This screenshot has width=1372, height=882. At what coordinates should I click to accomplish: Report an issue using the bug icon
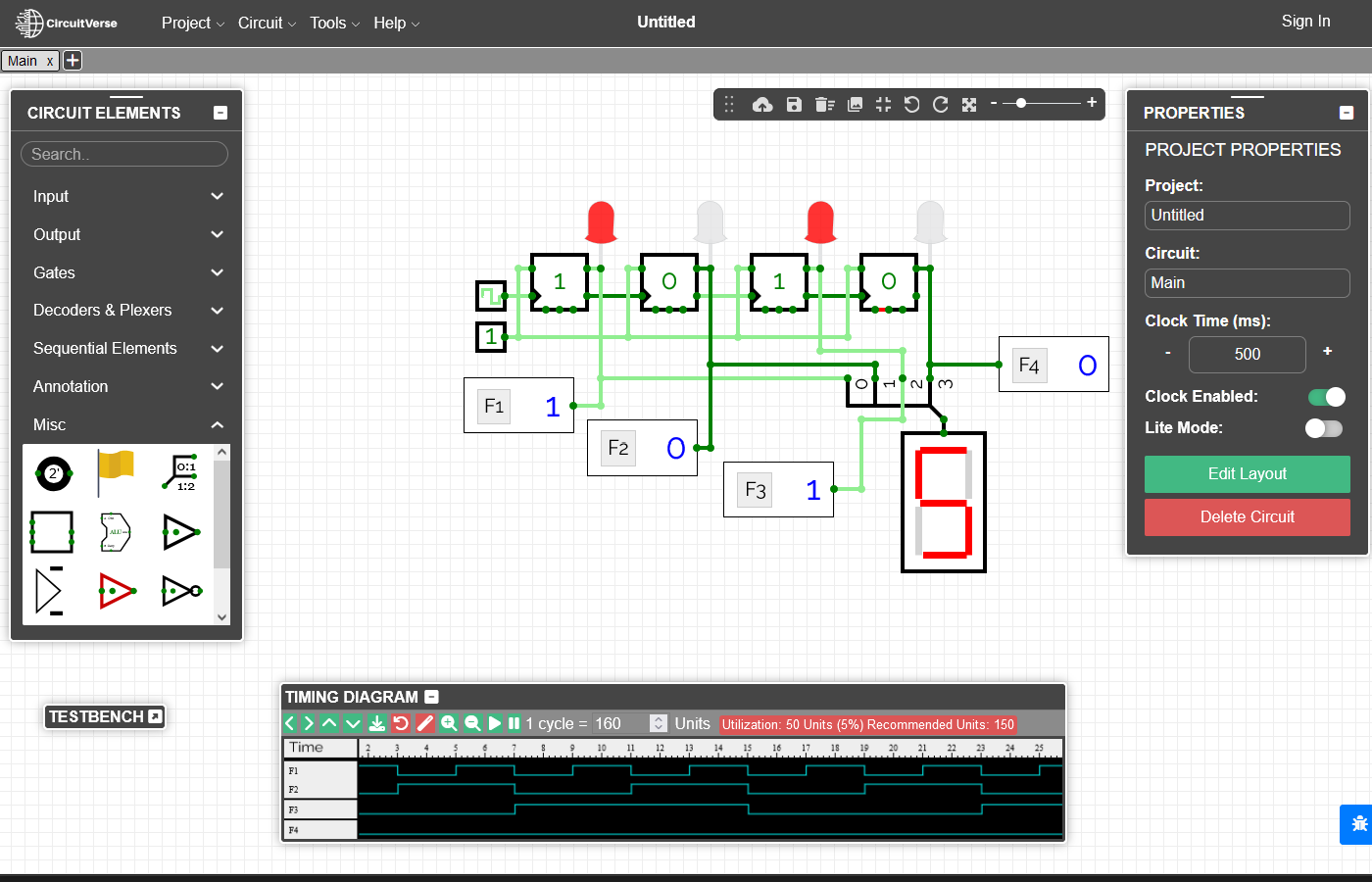(x=1358, y=824)
